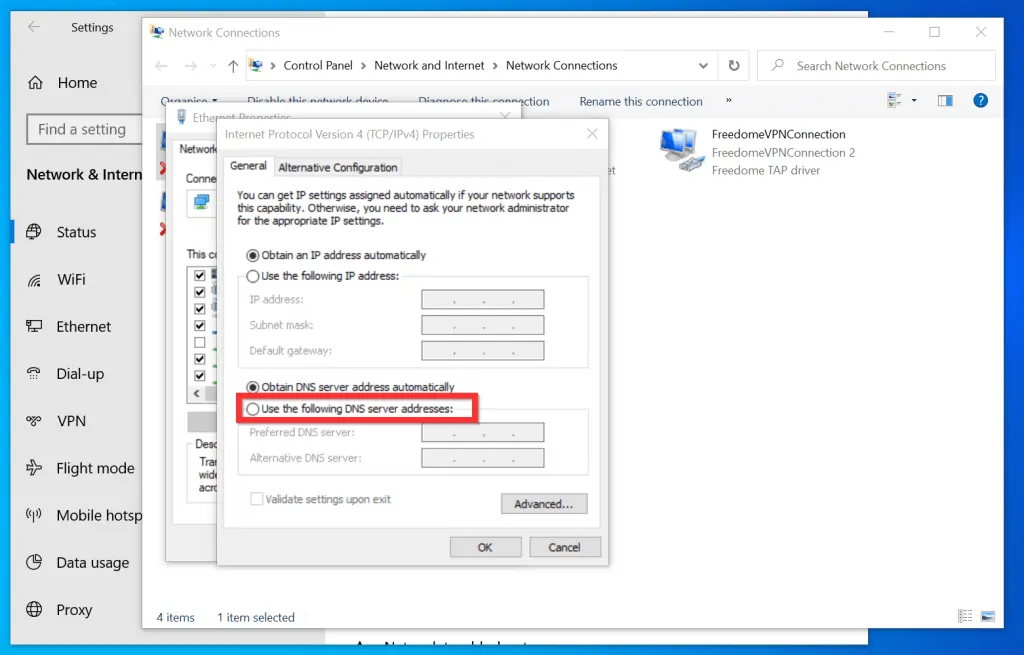Click the Up arrow navigation icon
The height and width of the screenshot is (655, 1024).
pyautogui.click(x=233, y=66)
